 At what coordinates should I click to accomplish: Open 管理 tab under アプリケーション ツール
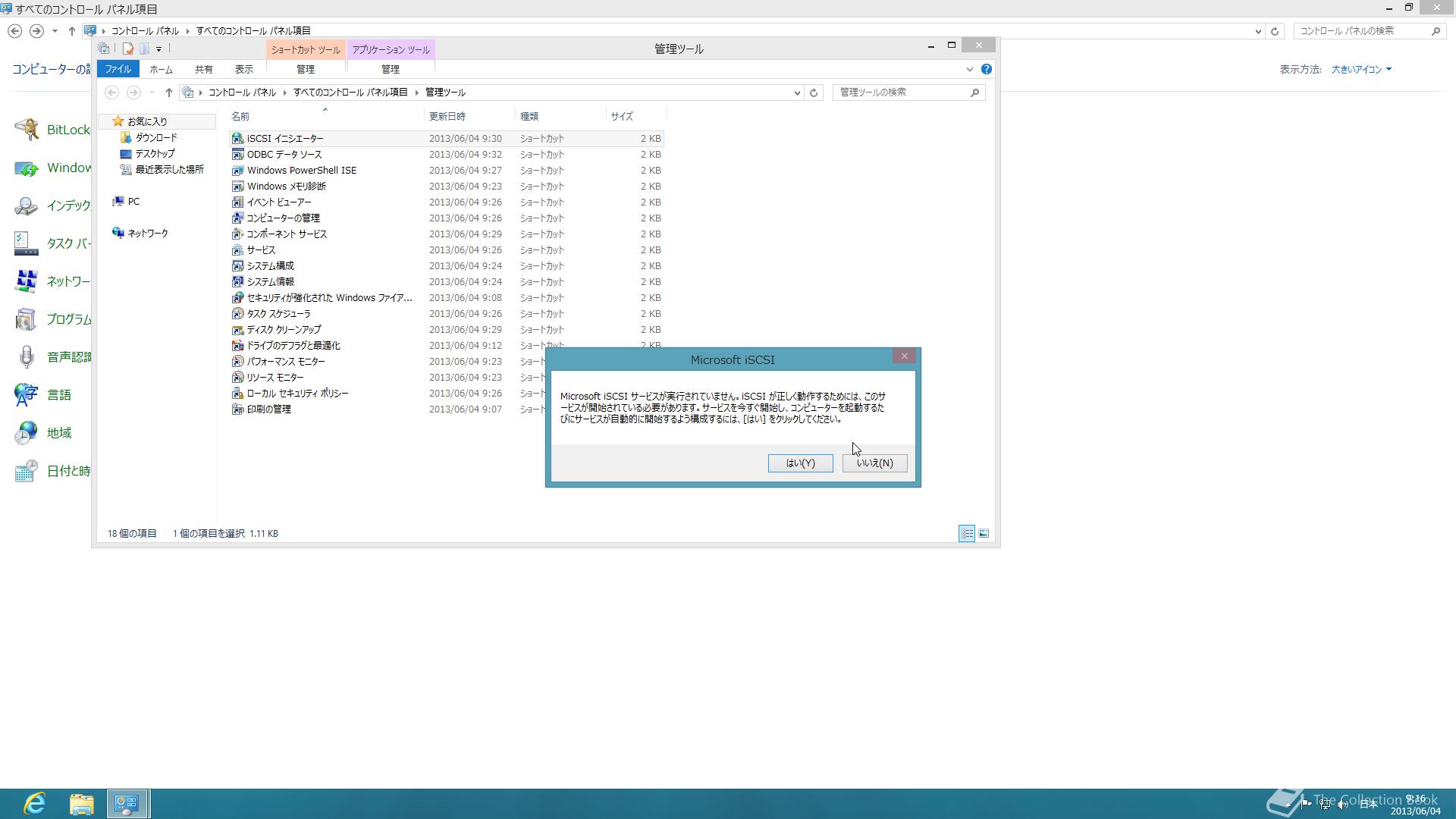[390, 69]
